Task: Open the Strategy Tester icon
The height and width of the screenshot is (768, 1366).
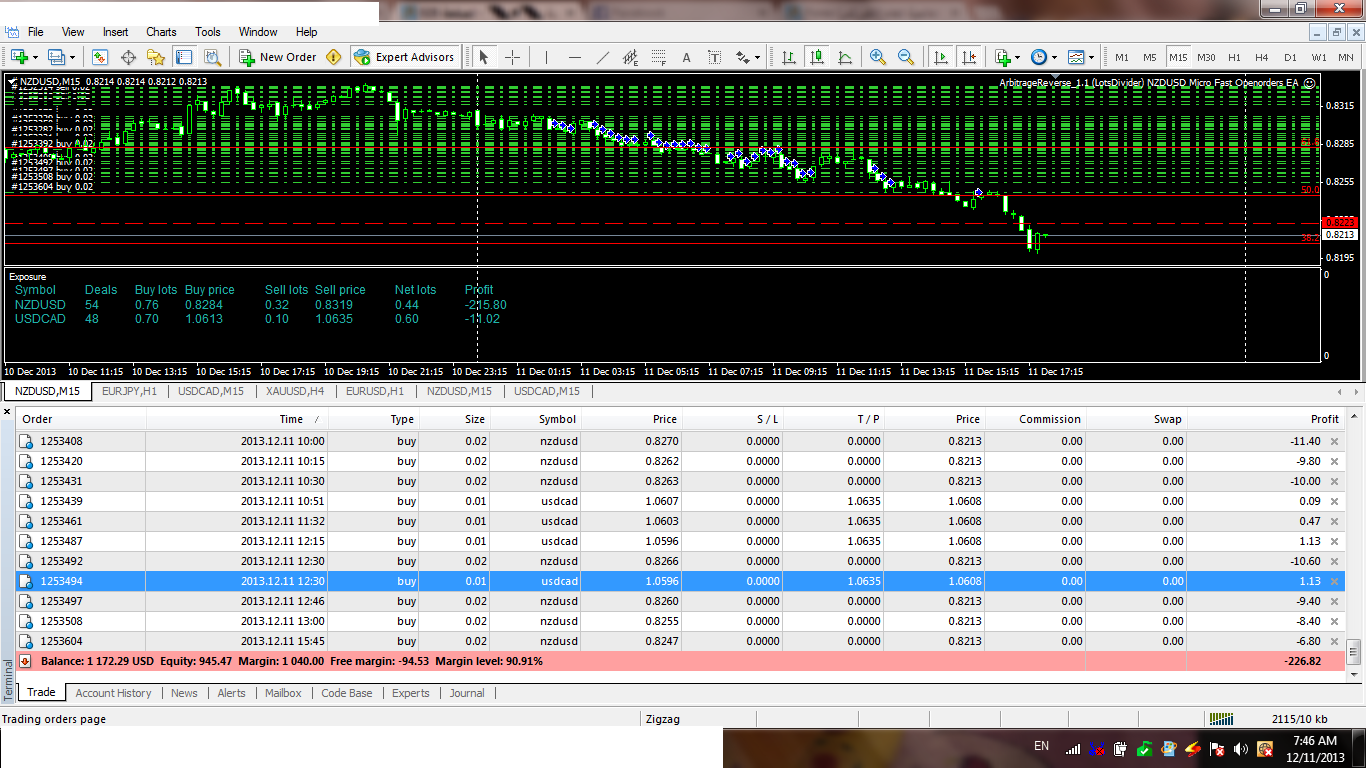Action: click(211, 57)
